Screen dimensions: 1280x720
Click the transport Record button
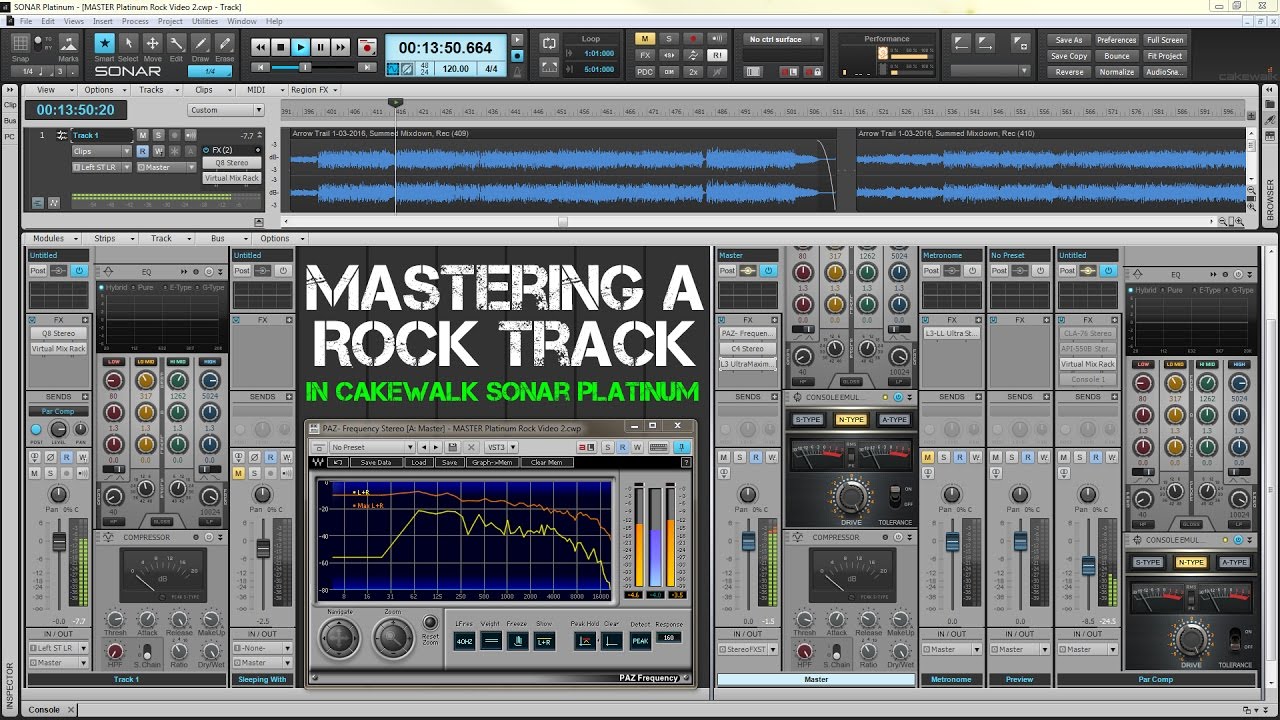click(x=367, y=47)
